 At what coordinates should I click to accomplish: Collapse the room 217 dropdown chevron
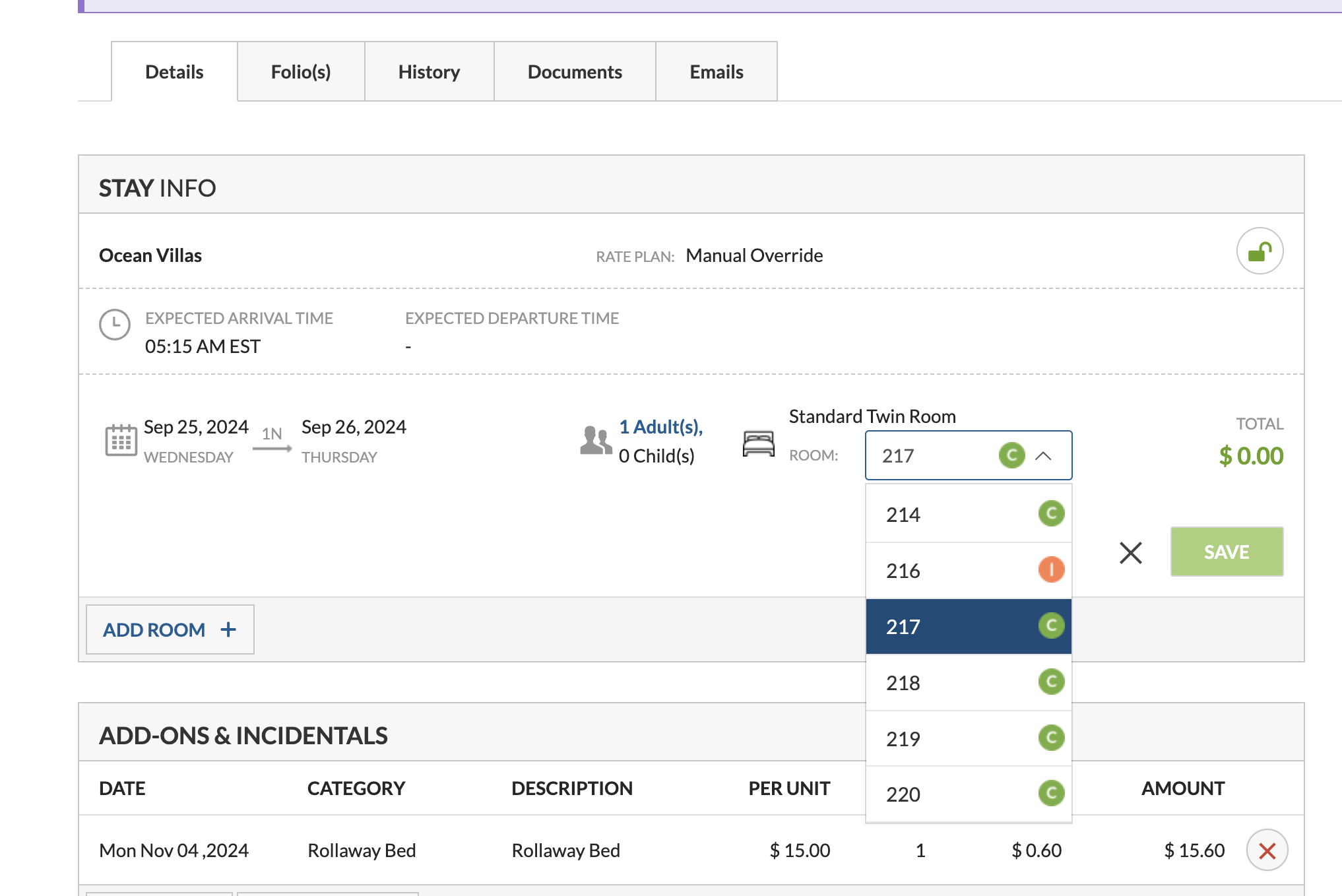pos(1043,456)
